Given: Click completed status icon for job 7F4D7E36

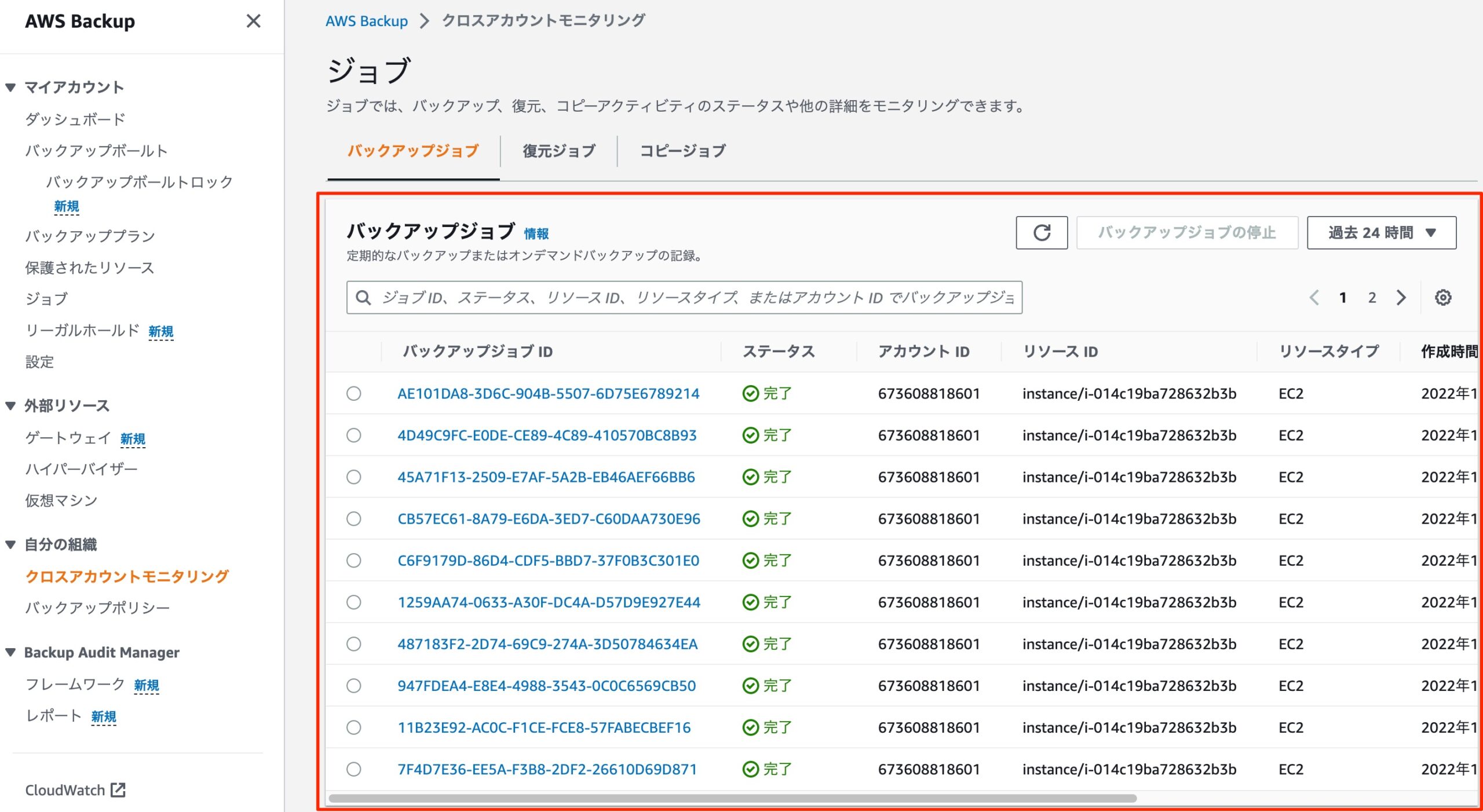Looking at the screenshot, I should (750, 769).
